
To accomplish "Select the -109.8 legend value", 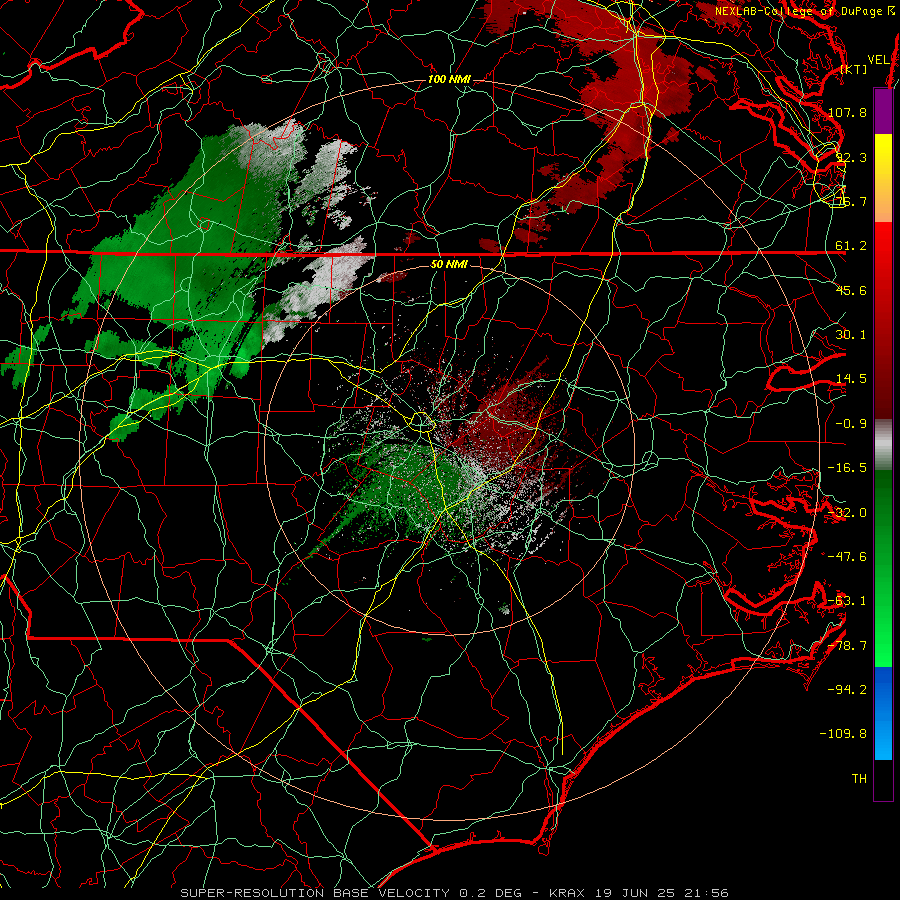I will pyautogui.click(x=843, y=734).
